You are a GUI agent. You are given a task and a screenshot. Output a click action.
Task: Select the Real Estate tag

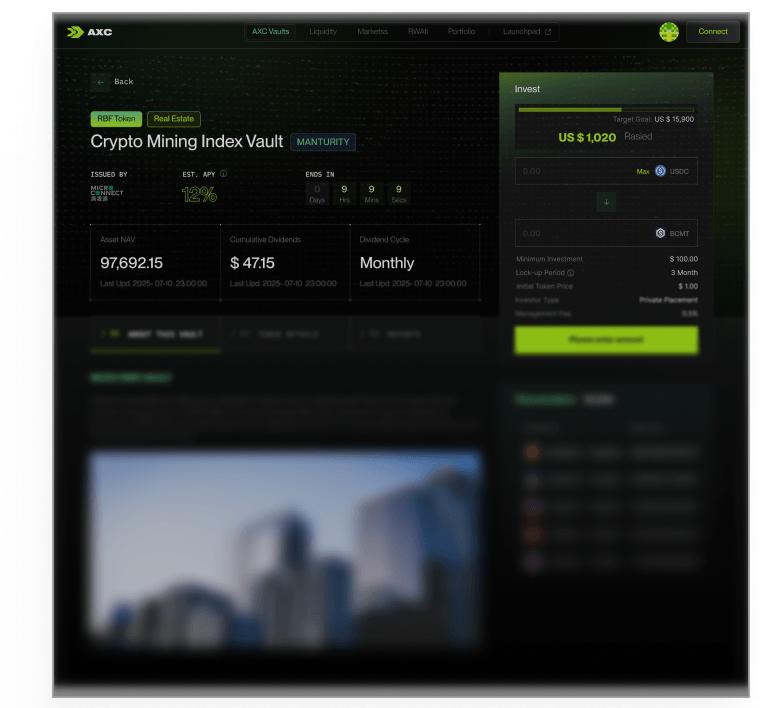174,118
